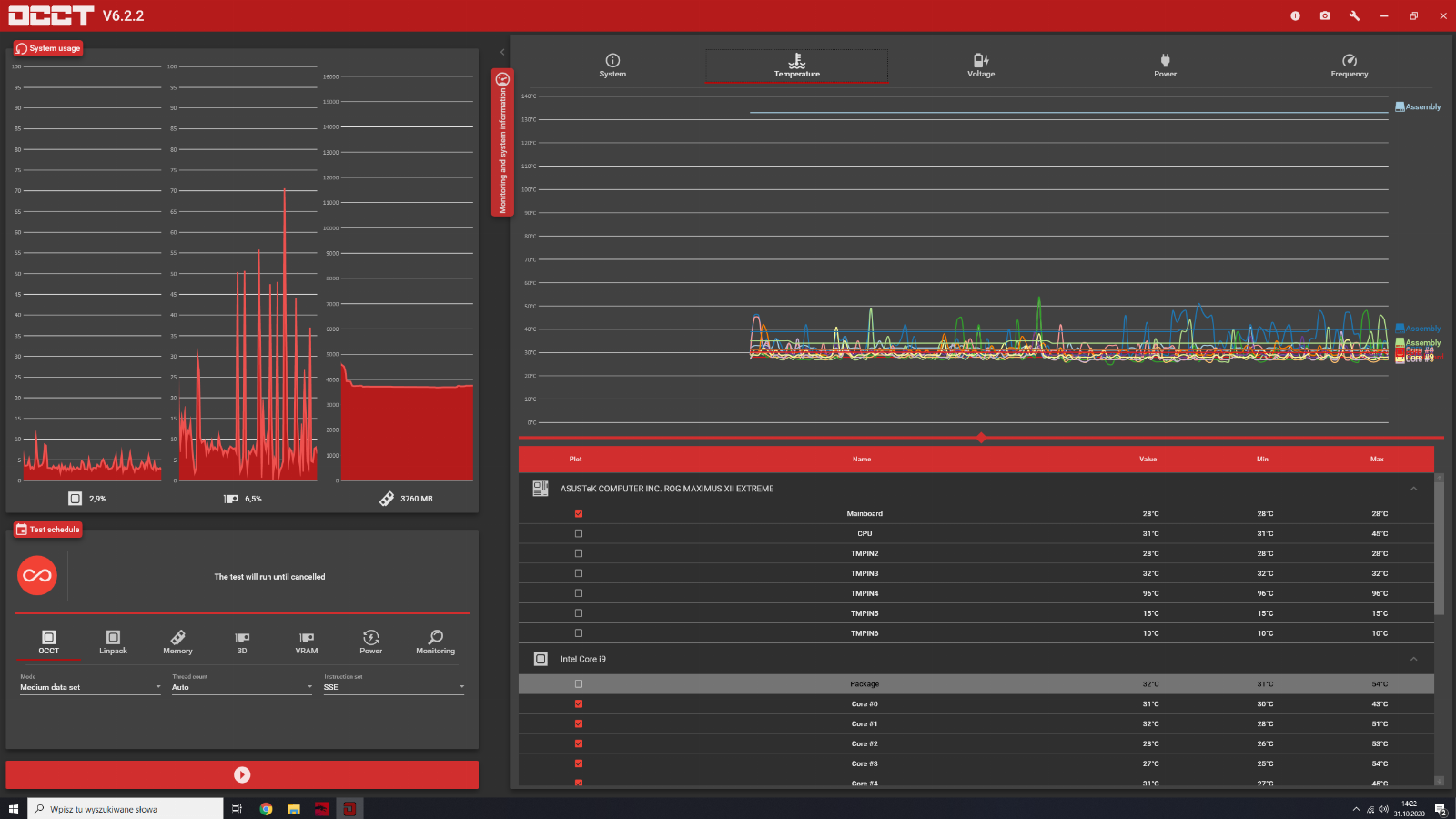Screen dimensions: 1456x819
Task: Sort by the Name column header
Action: [x=862, y=460]
